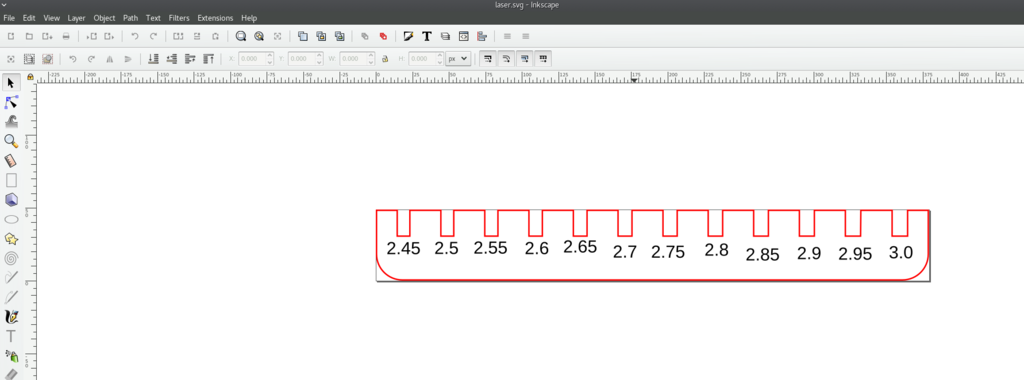The height and width of the screenshot is (380, 1024).
Task: Open the Filters menu
Action: (179, 18)
